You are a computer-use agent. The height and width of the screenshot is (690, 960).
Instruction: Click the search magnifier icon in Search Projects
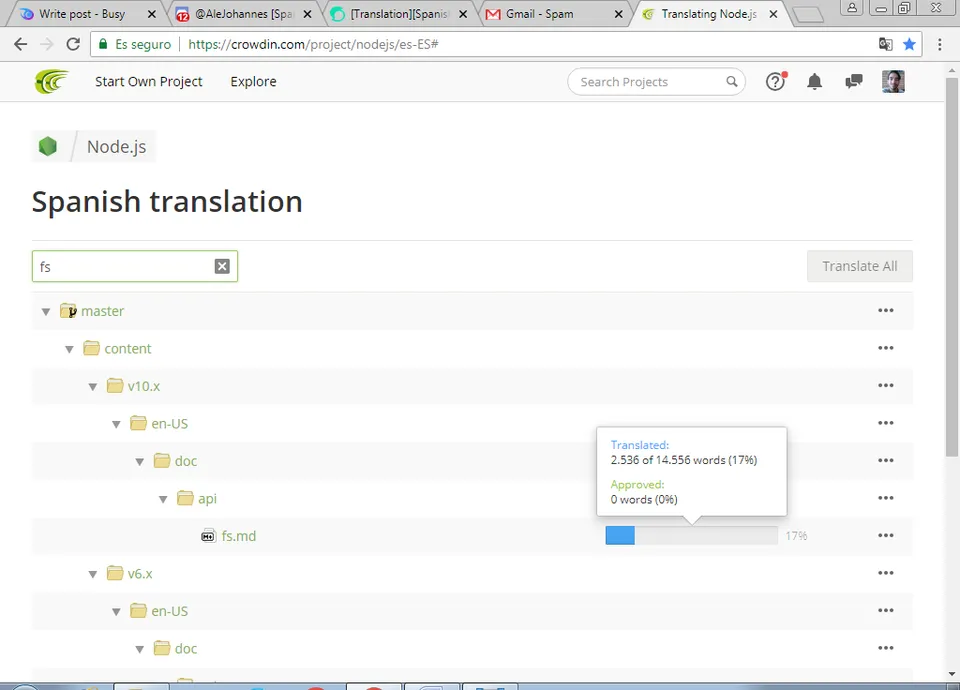[x=732, y=81]
